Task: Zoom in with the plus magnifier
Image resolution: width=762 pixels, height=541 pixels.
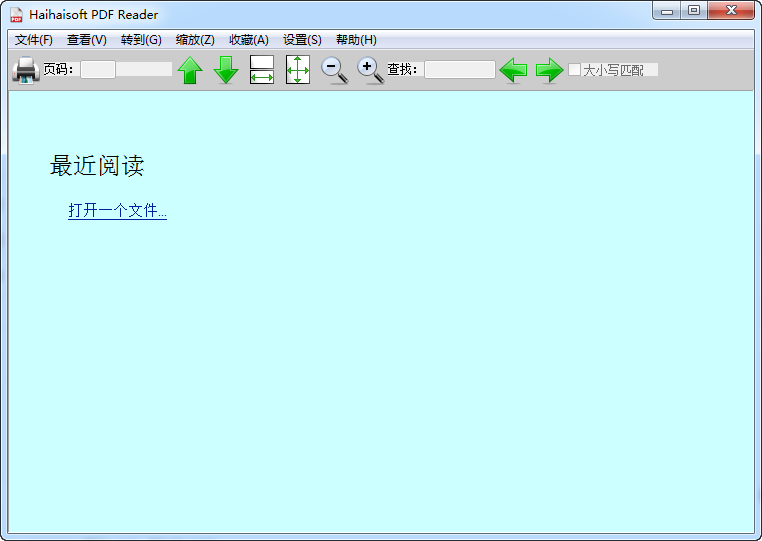Action: [x=370, y=70]
